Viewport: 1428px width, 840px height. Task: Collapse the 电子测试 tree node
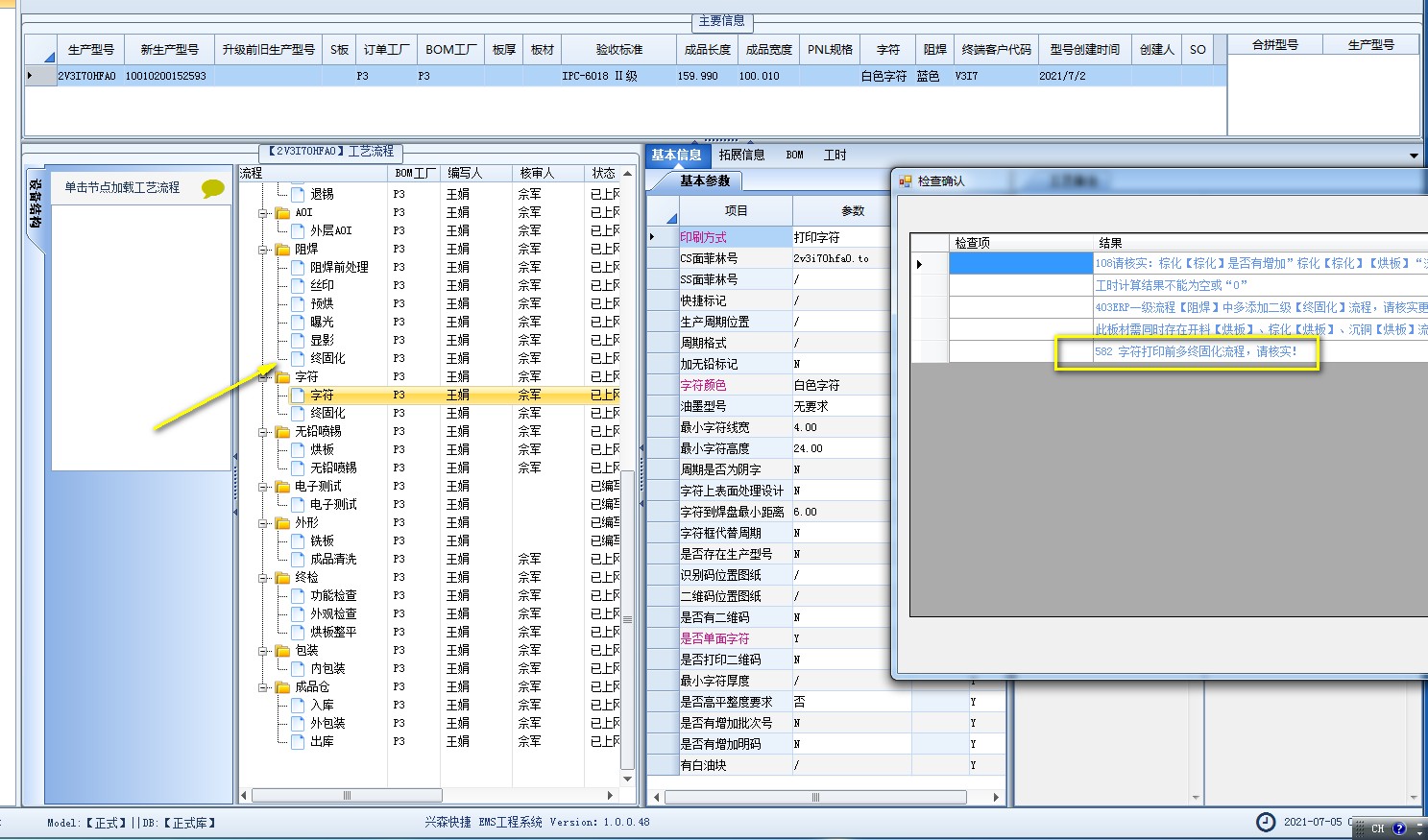point(263,486)
